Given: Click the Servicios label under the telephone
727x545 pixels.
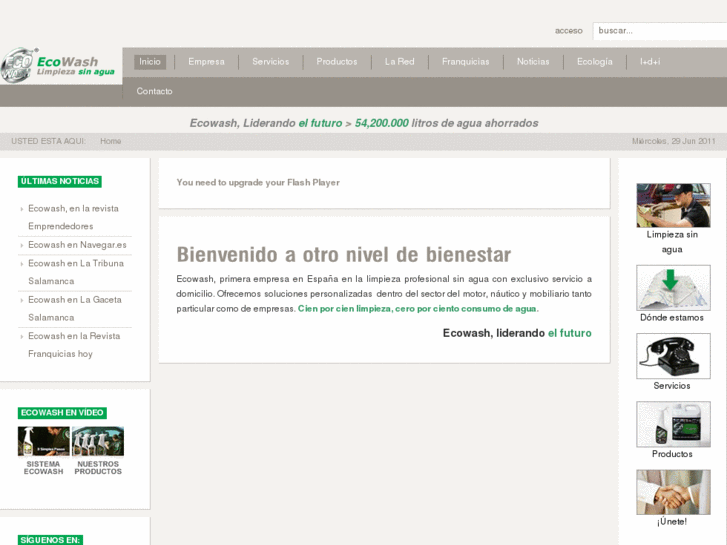Looking at the screenshot, I should point(672,386).
